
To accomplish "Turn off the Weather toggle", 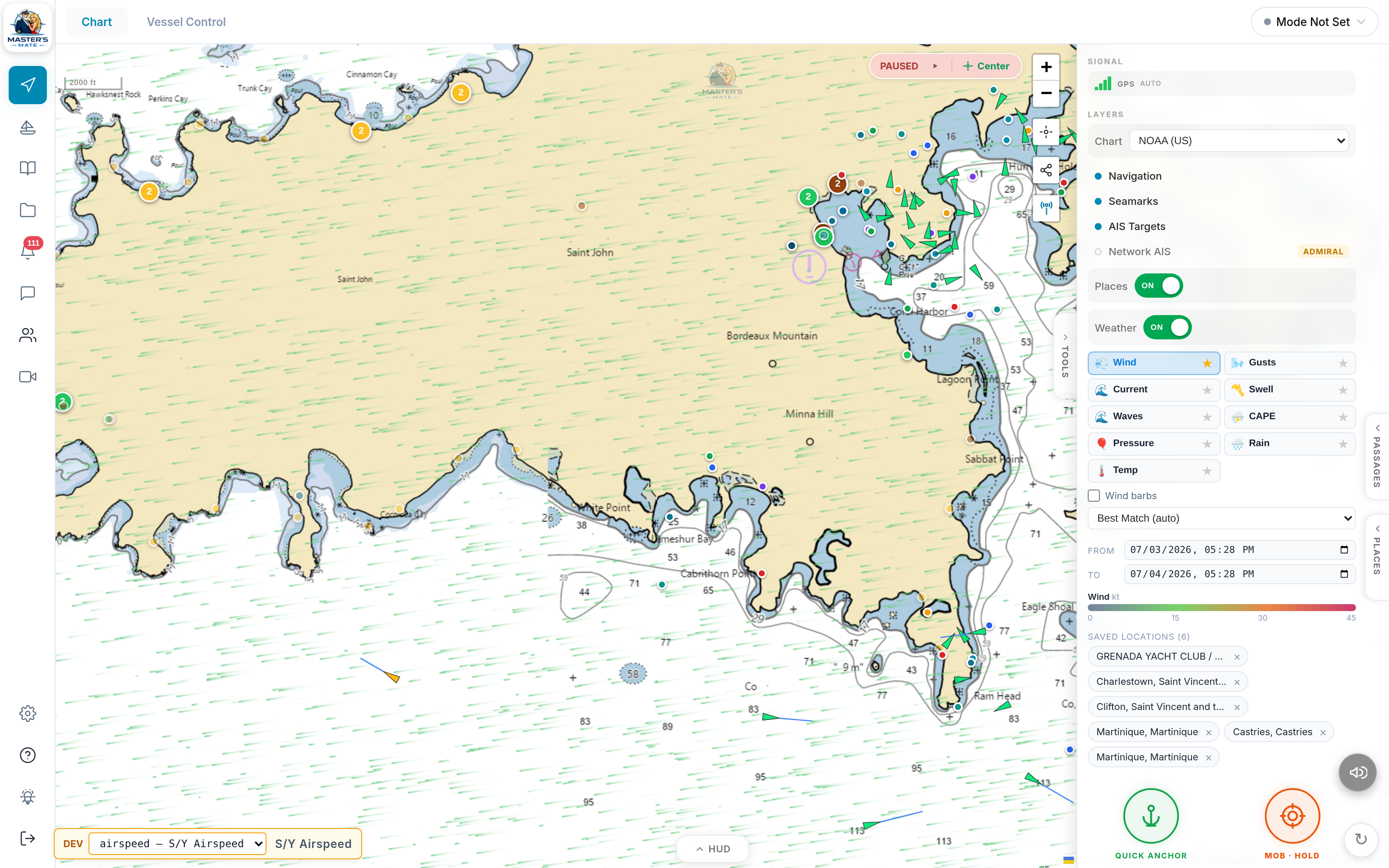I will pos(1167,328).
